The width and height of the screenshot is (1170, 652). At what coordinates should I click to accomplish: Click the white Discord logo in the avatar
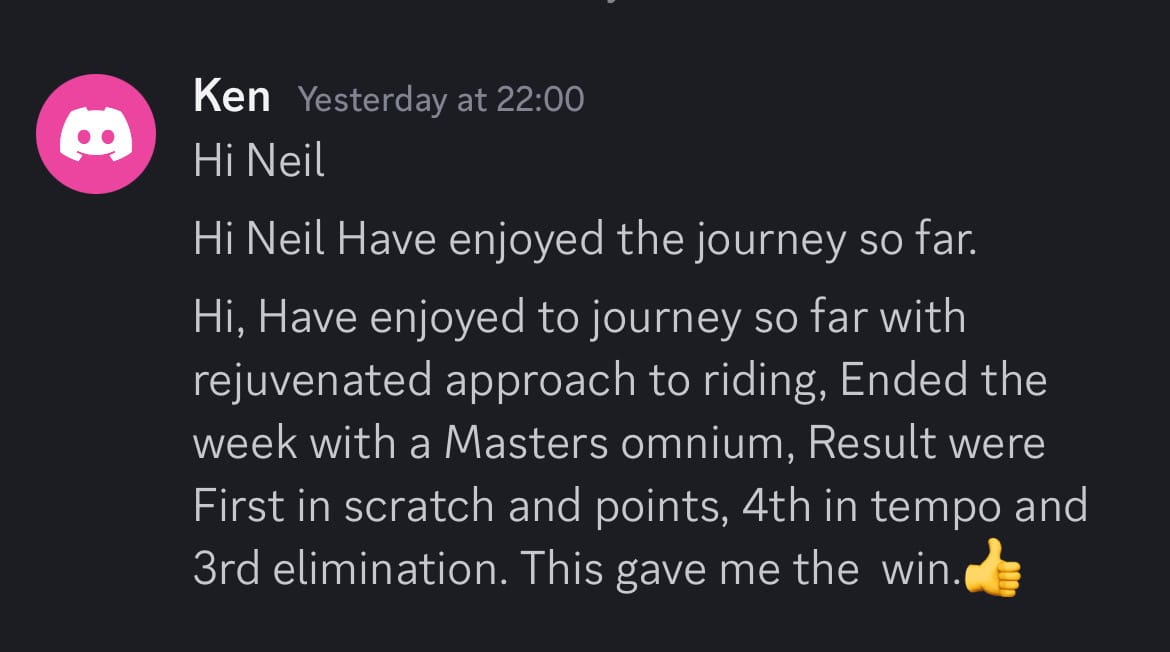point(96,134)
